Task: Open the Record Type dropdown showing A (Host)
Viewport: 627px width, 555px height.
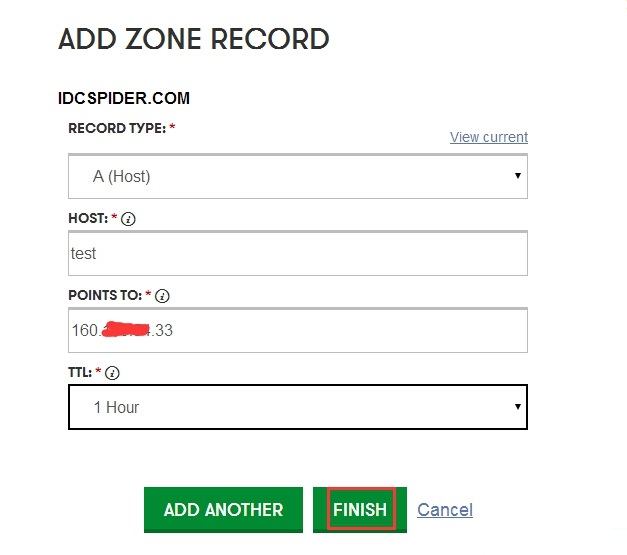Action: (x=298, y=176)
